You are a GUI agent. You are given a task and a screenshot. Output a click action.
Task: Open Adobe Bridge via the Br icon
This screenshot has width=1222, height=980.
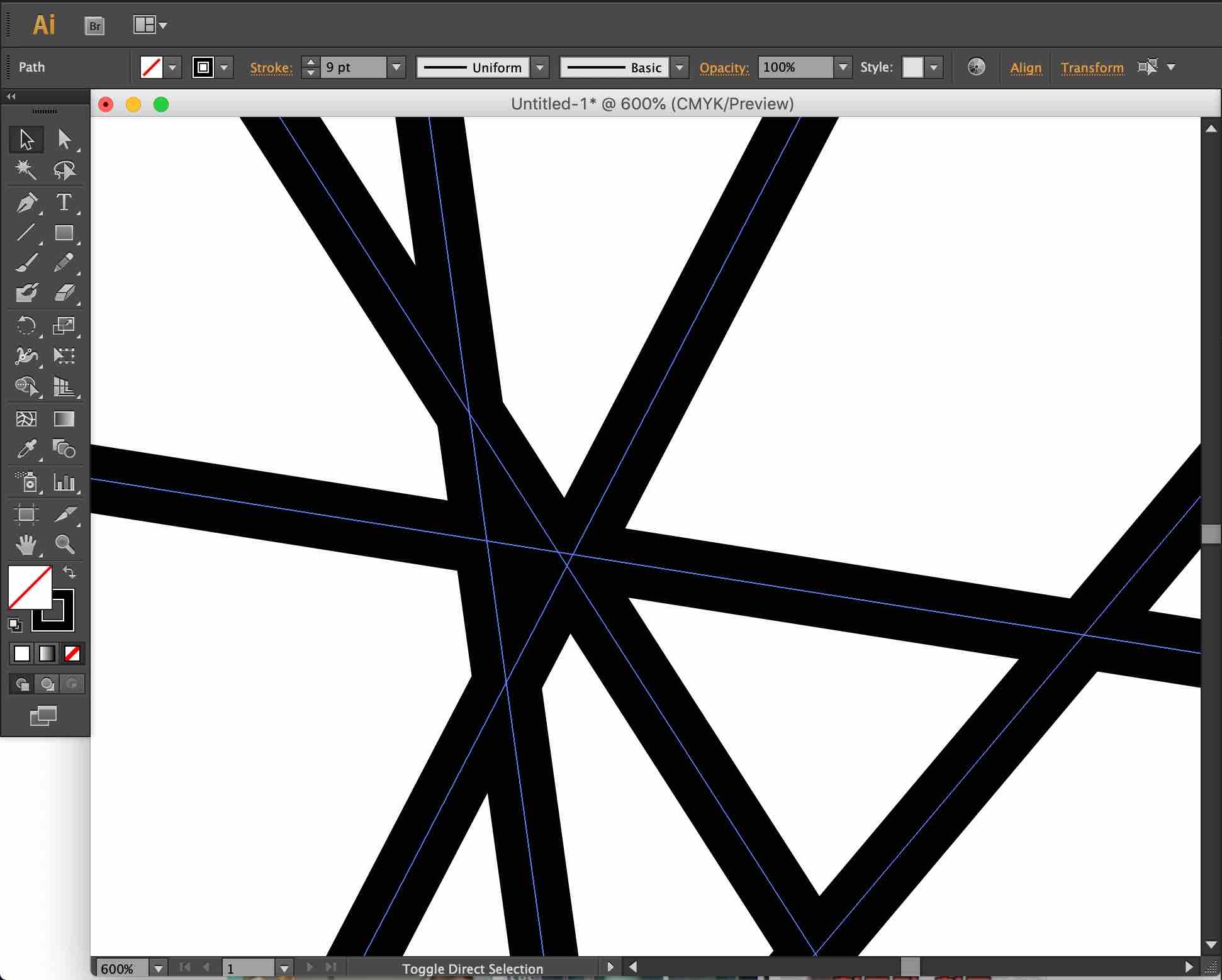pyautogui.click(x=94, y=26)
